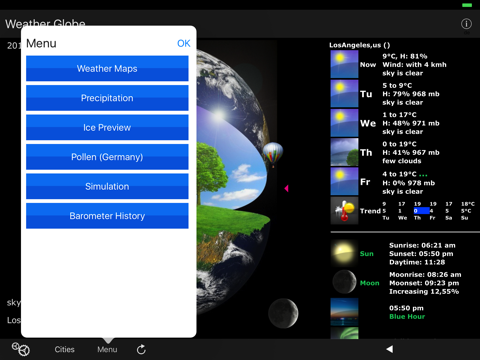Tap 'Sunrise: 06:21 am' text
The image size is (480, 360).
click(x=422, y=245)
